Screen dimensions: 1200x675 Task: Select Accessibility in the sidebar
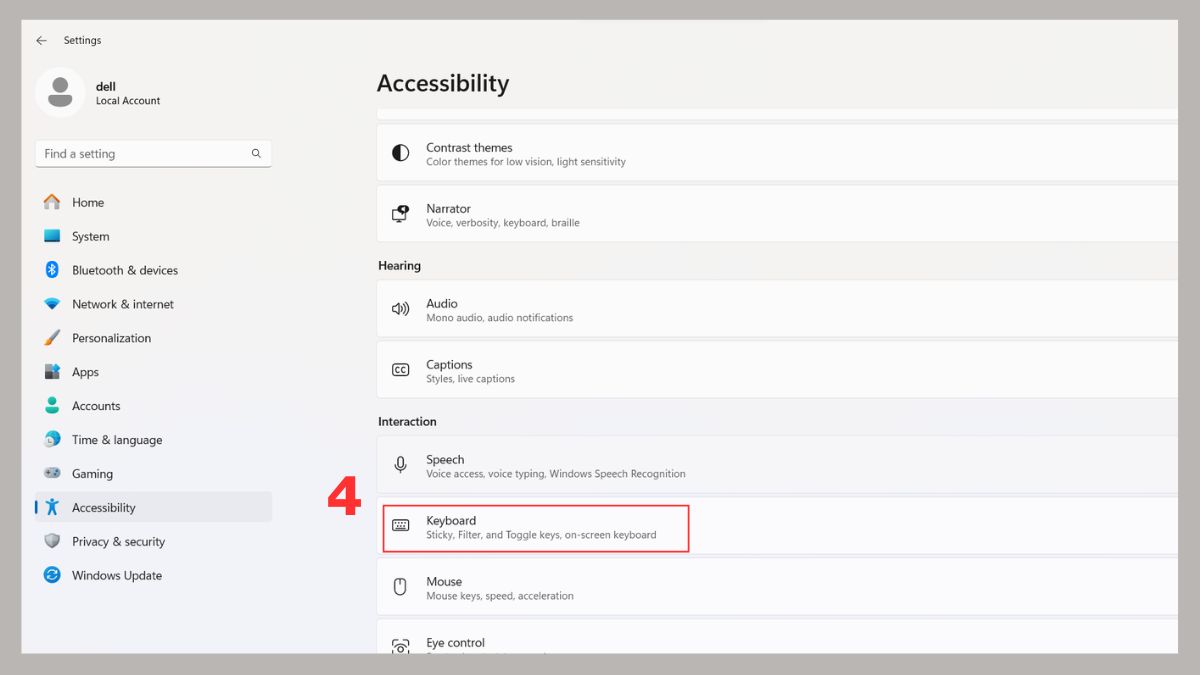[153, 507]
